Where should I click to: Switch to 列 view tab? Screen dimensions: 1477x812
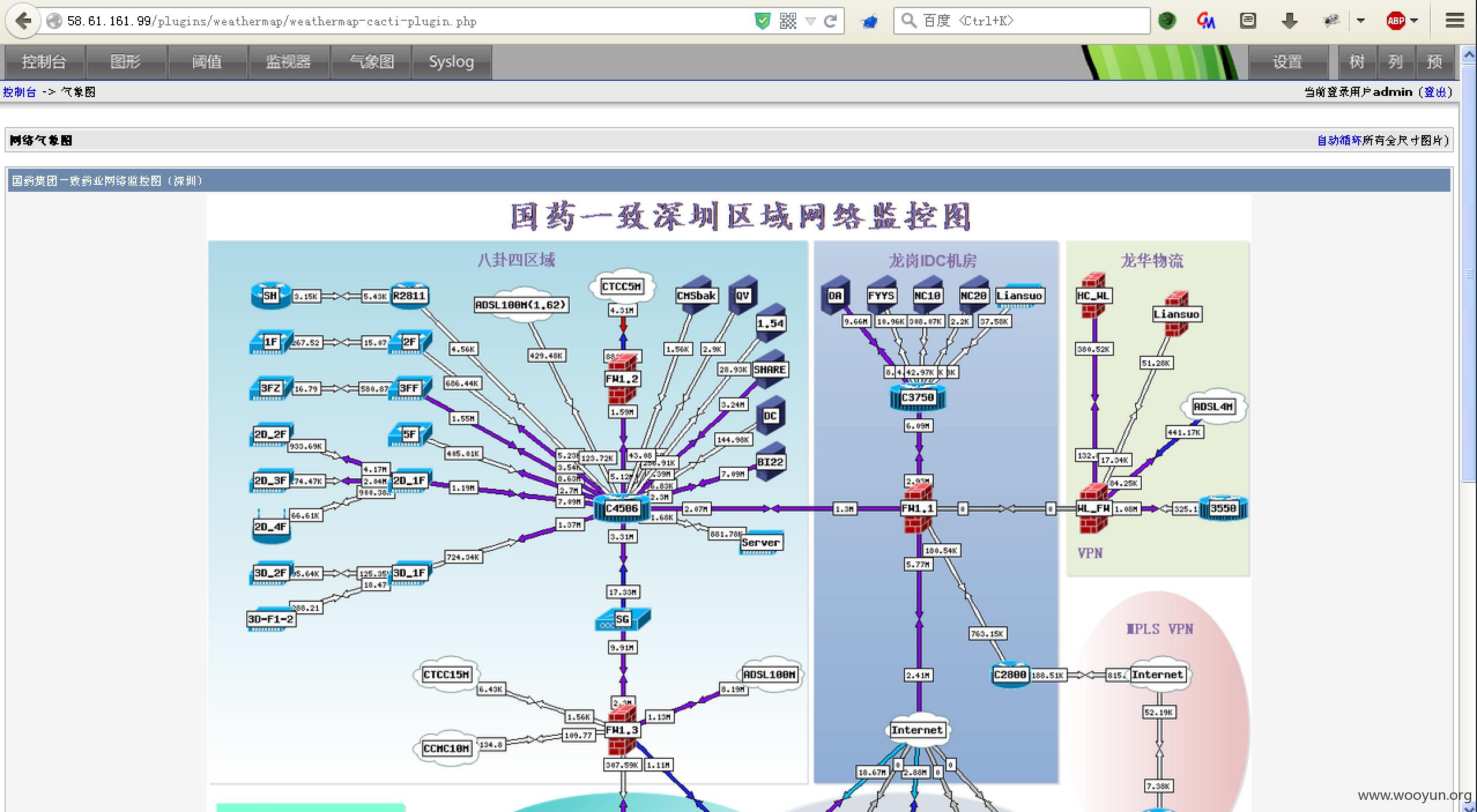click(1396, 62)
